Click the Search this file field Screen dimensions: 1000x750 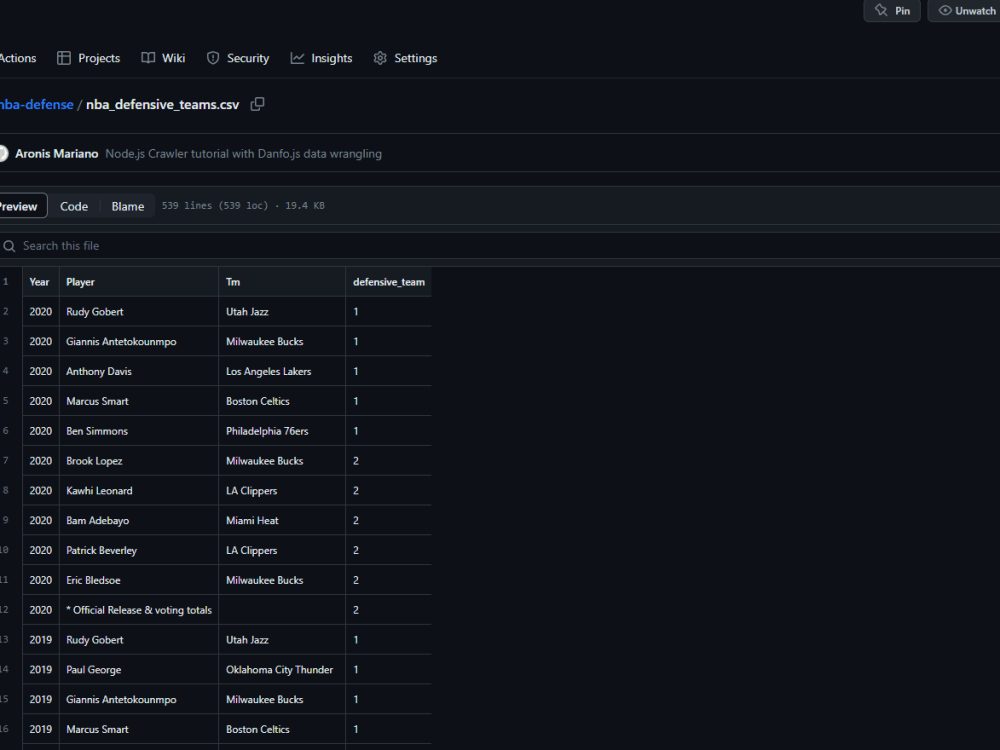click(500, 246)
